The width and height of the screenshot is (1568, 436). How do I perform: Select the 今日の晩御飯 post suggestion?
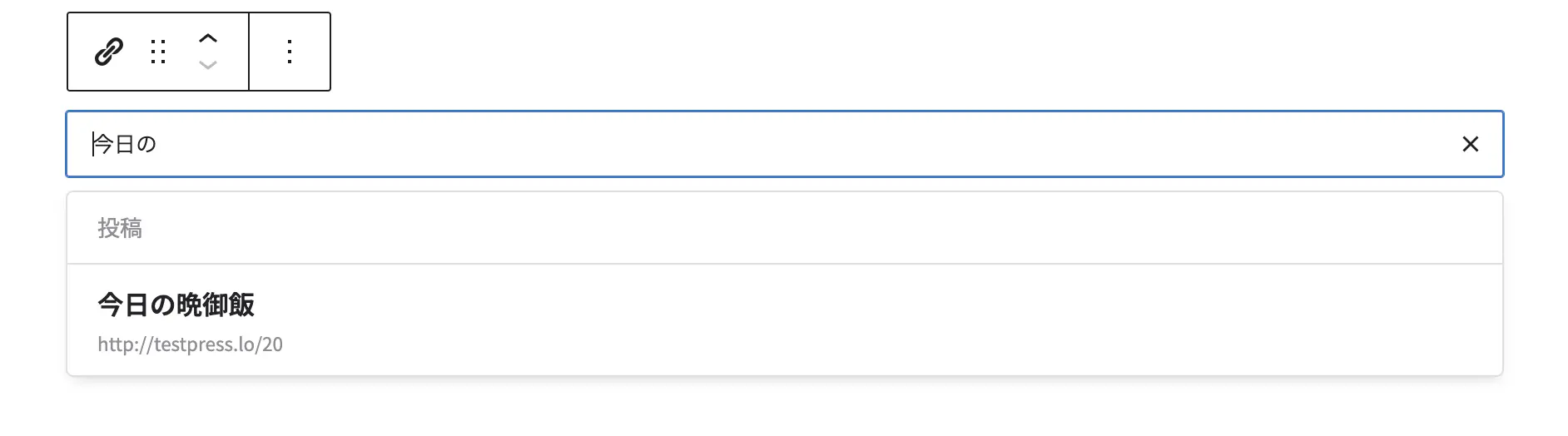coord(785,320)
